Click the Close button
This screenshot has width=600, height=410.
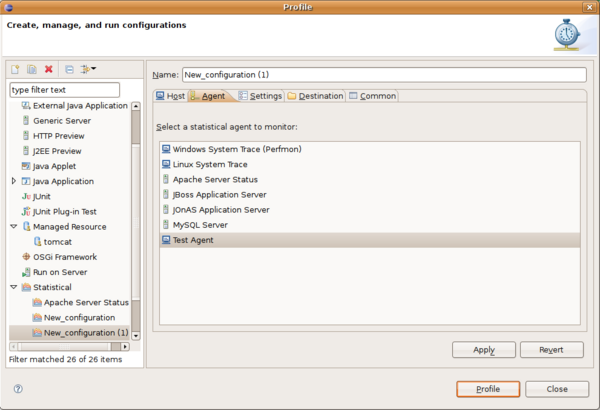pos(557,389)
